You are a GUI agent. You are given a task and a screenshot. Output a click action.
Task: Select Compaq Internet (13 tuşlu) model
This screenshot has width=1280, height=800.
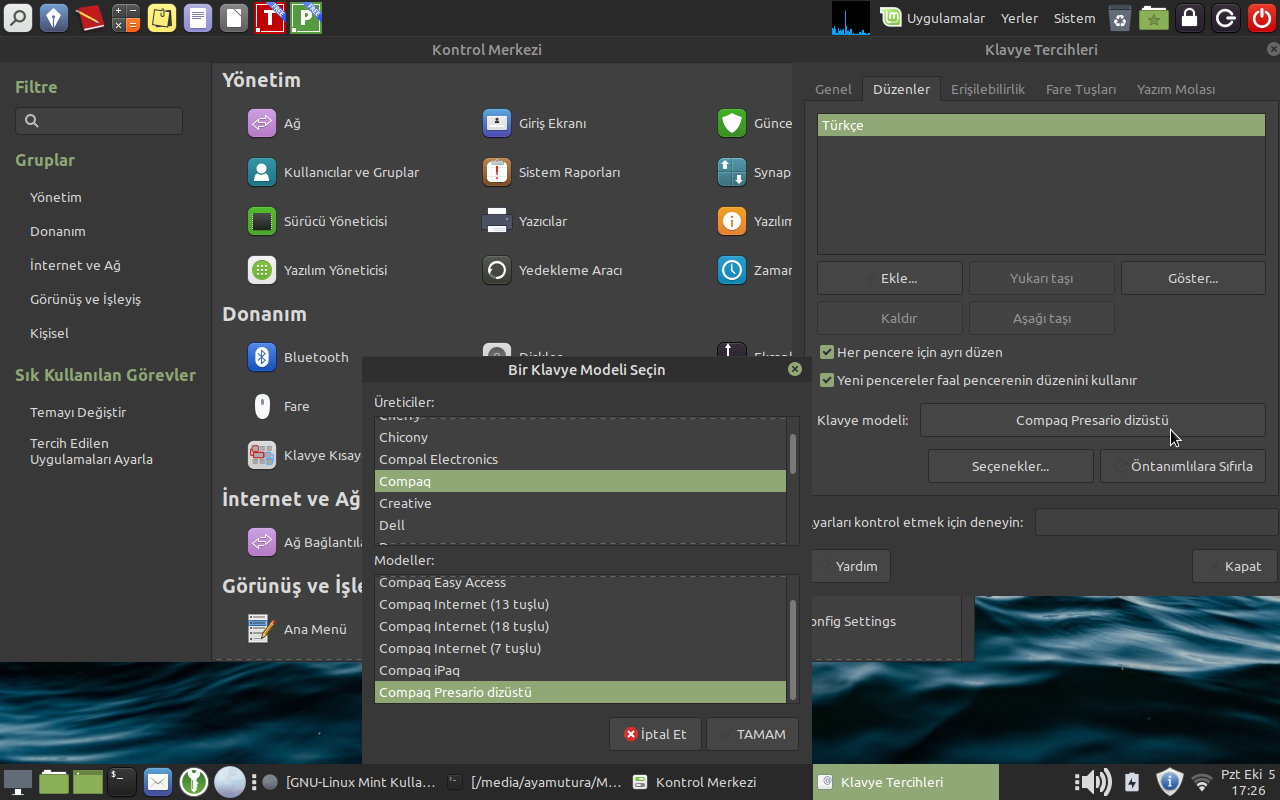point(580,604)
